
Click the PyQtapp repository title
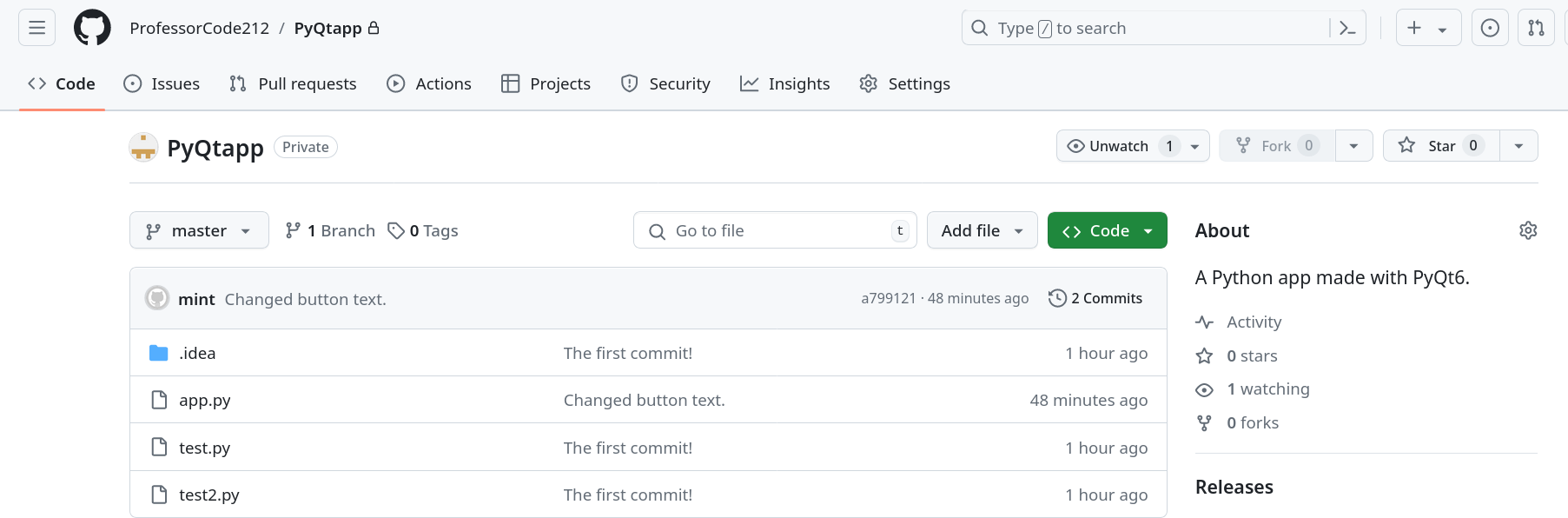(215, 148)
